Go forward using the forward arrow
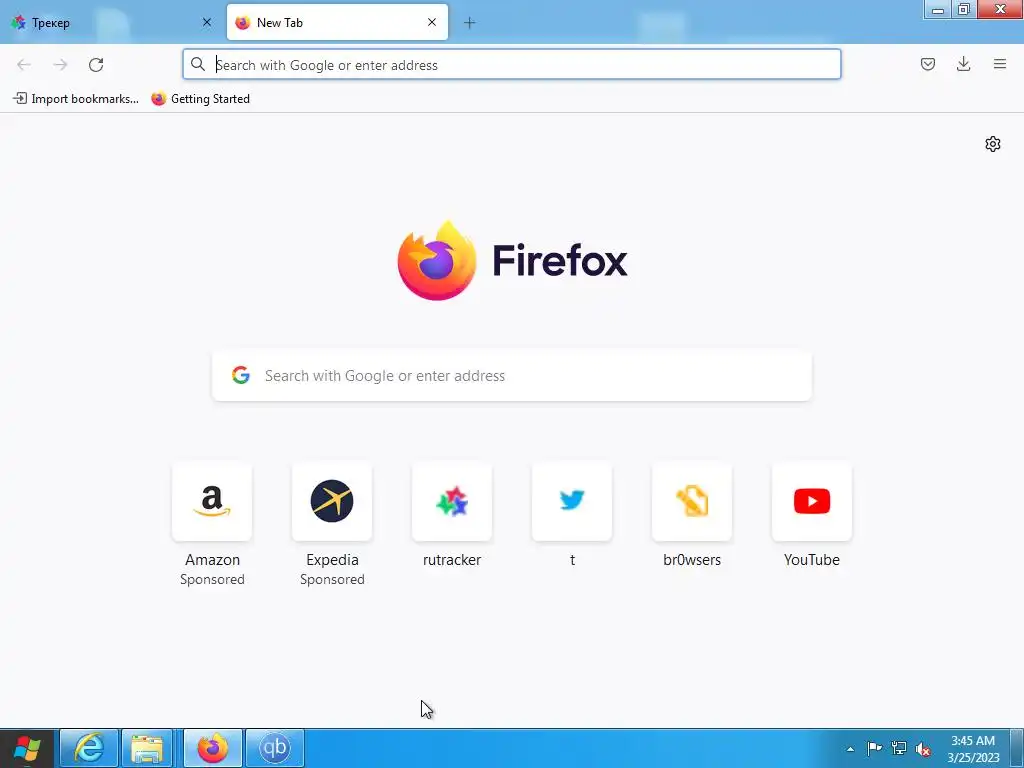Viewport: 1024px width, 768px height. coord(60,65)
